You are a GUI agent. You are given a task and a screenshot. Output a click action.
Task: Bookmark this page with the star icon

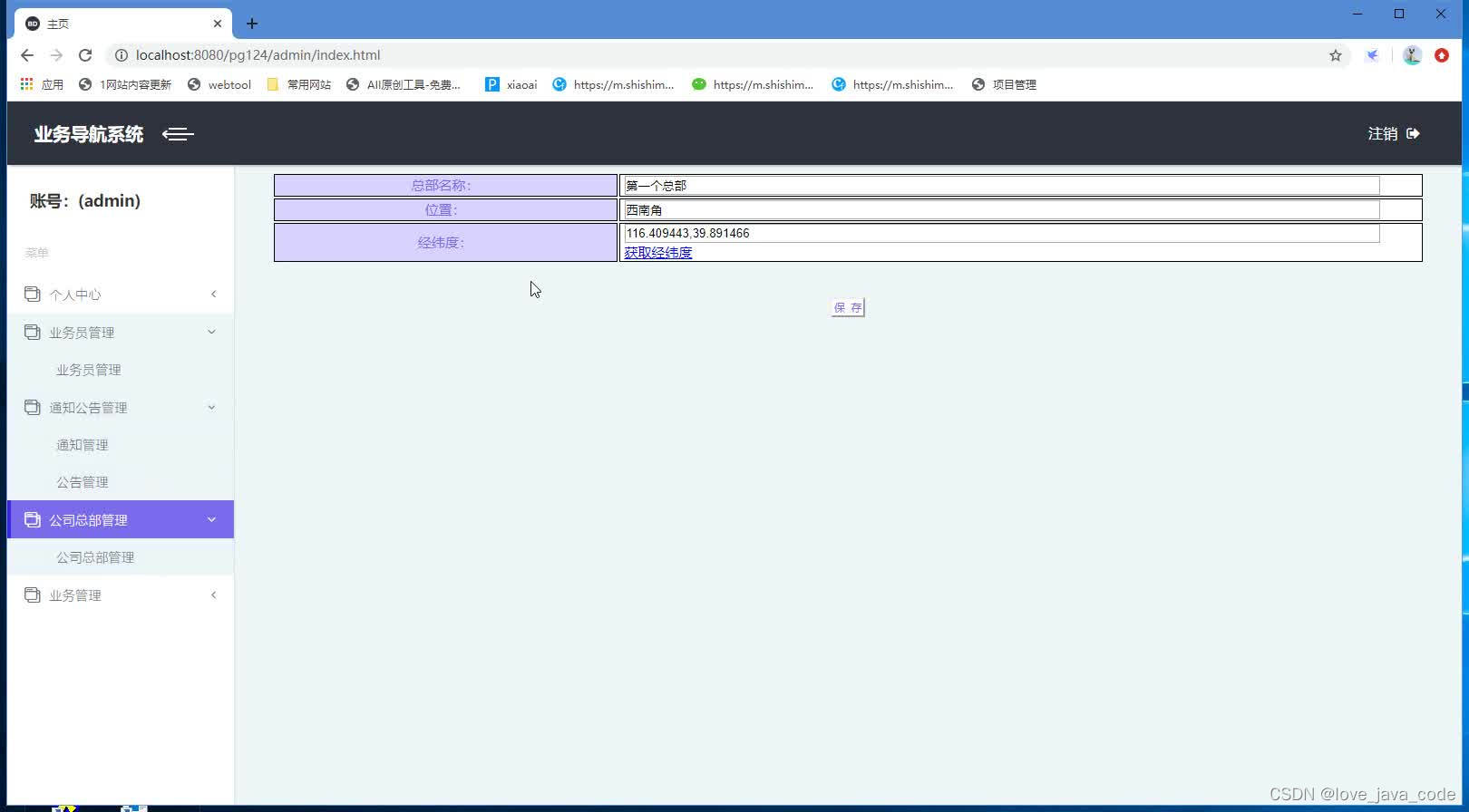pyautogui.click(x=1336, y=55)
